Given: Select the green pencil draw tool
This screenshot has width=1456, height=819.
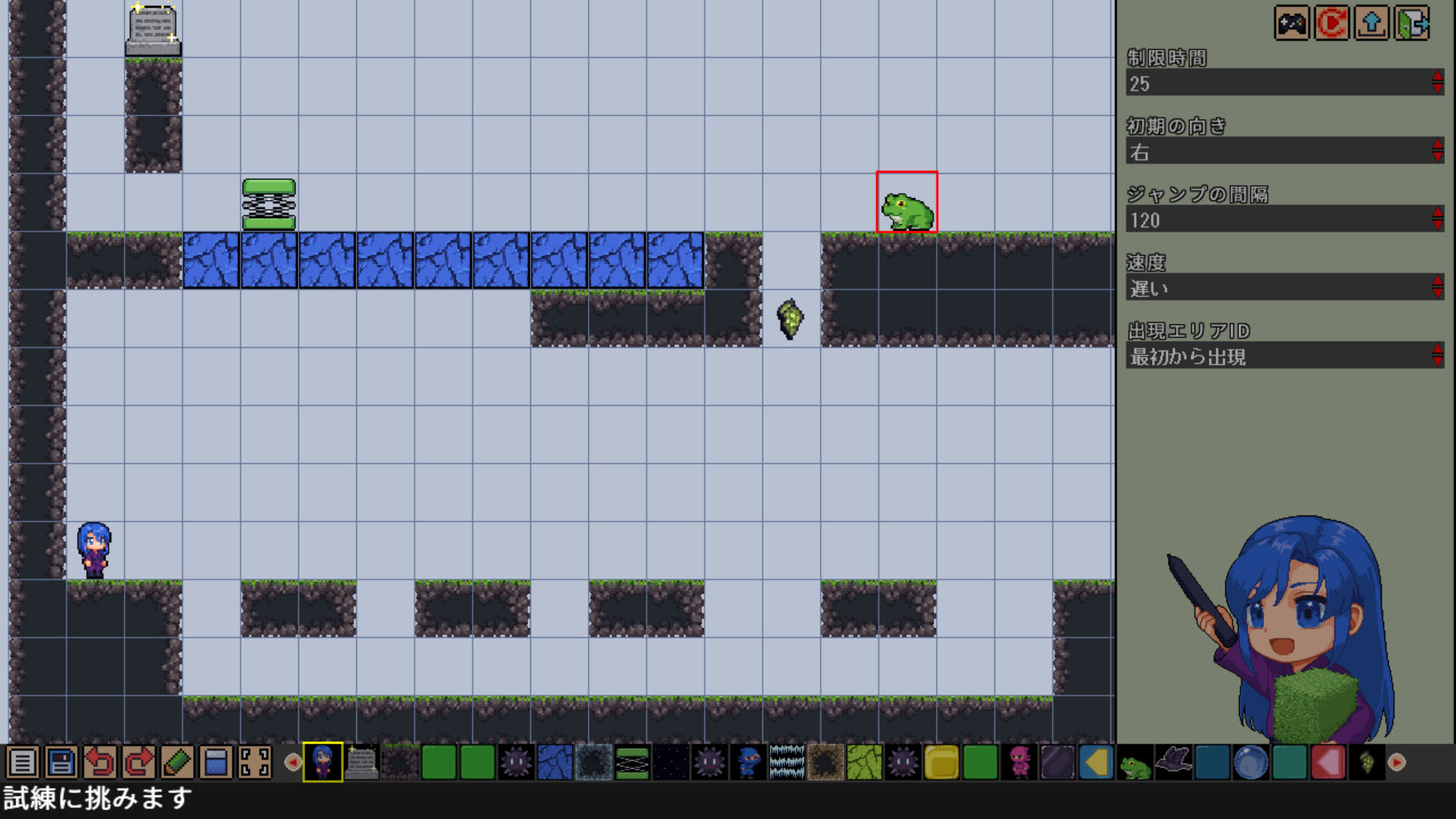Looking at the screenshot, I should point(177,762).
